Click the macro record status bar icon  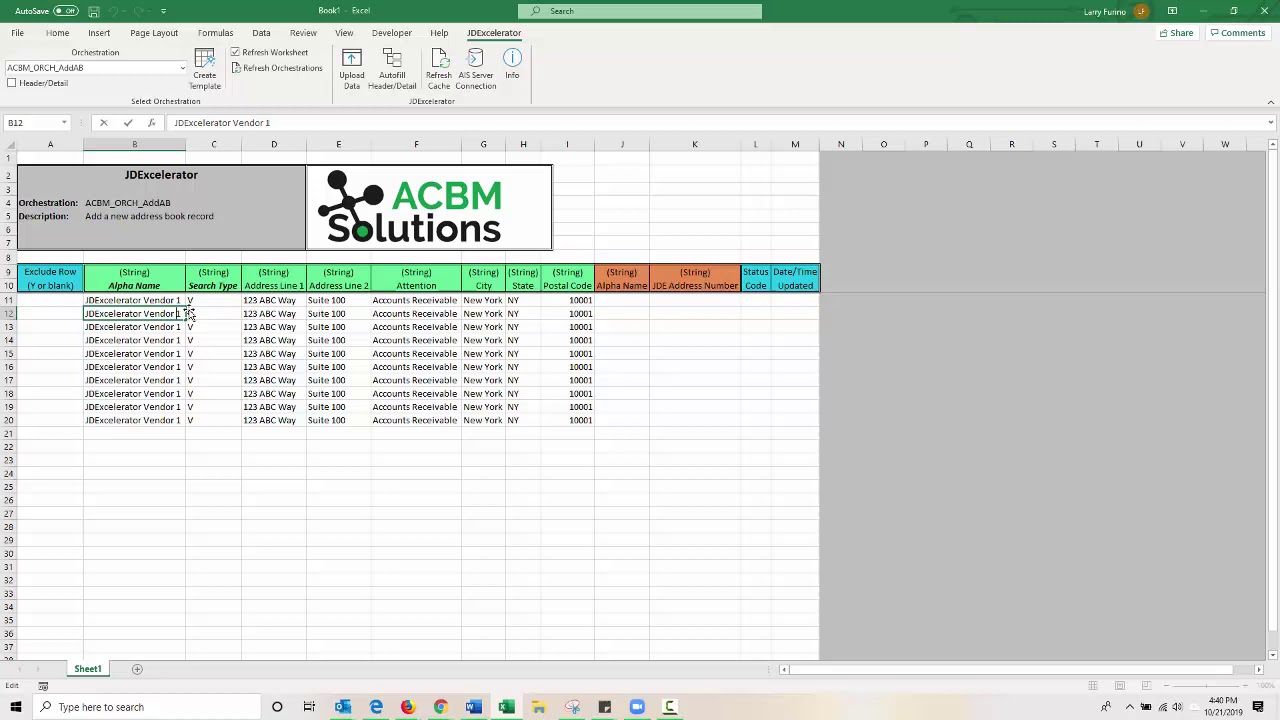point(43,686)
